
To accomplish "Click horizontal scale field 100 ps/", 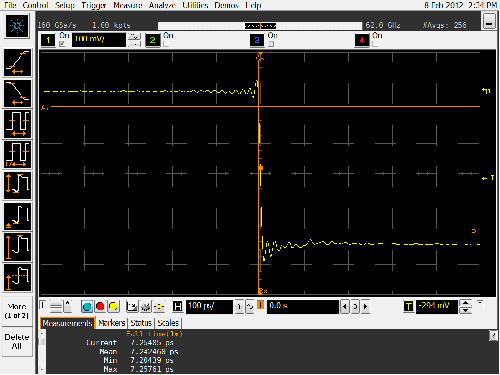I will click(209, 307).
